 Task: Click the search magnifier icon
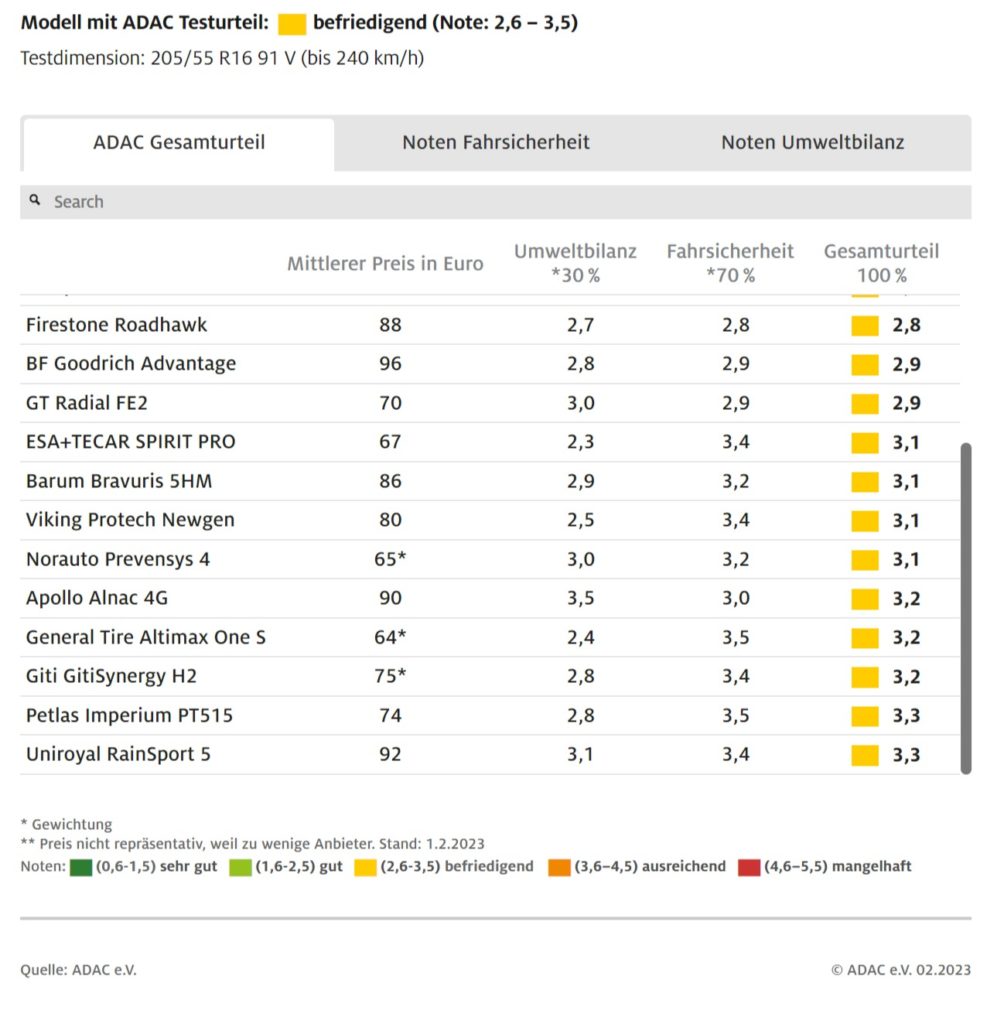pyautogui.click(x=36, y=201)
